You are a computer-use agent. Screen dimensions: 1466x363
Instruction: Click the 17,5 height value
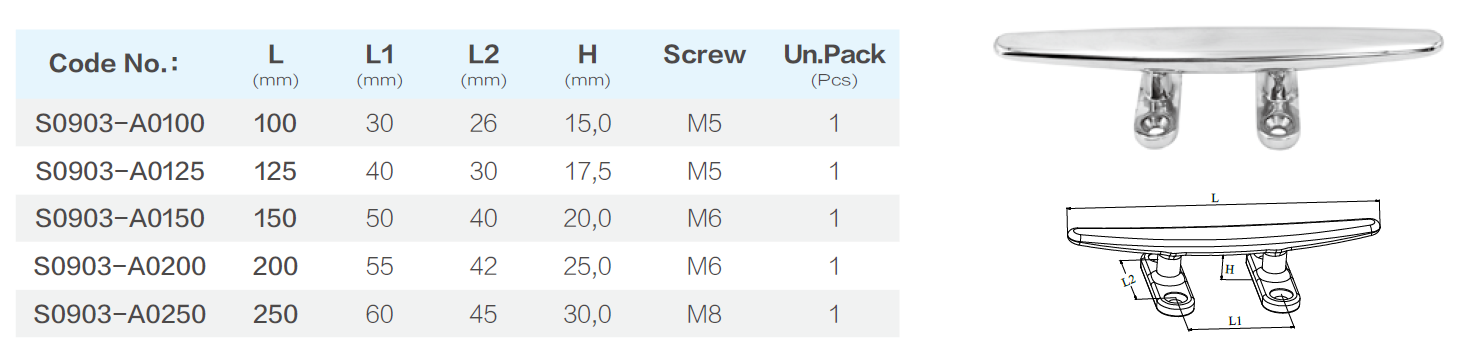[587, 171]
